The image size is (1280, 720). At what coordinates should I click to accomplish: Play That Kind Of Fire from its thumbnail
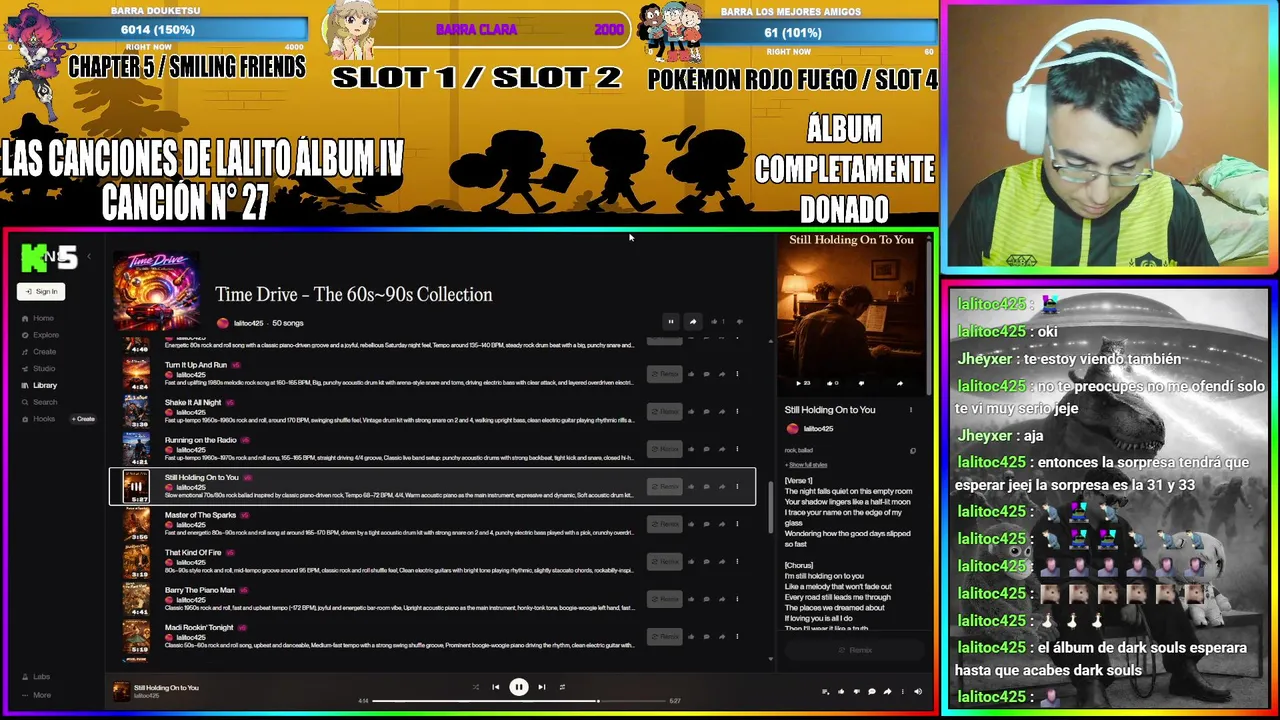(x=135, y=561)
